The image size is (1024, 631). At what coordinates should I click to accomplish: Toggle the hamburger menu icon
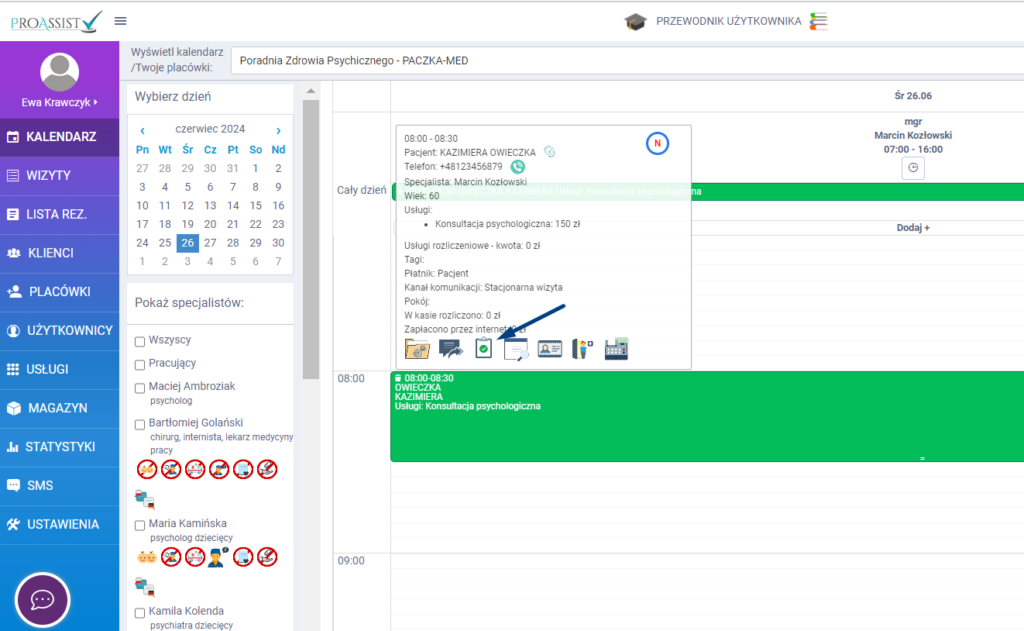tap(121, 21)
